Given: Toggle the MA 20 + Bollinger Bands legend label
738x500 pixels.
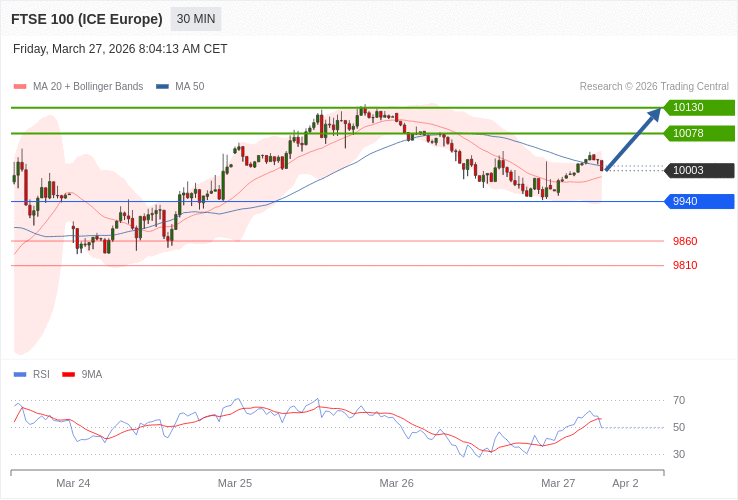Looking at the screenshot, I should 88,87.
